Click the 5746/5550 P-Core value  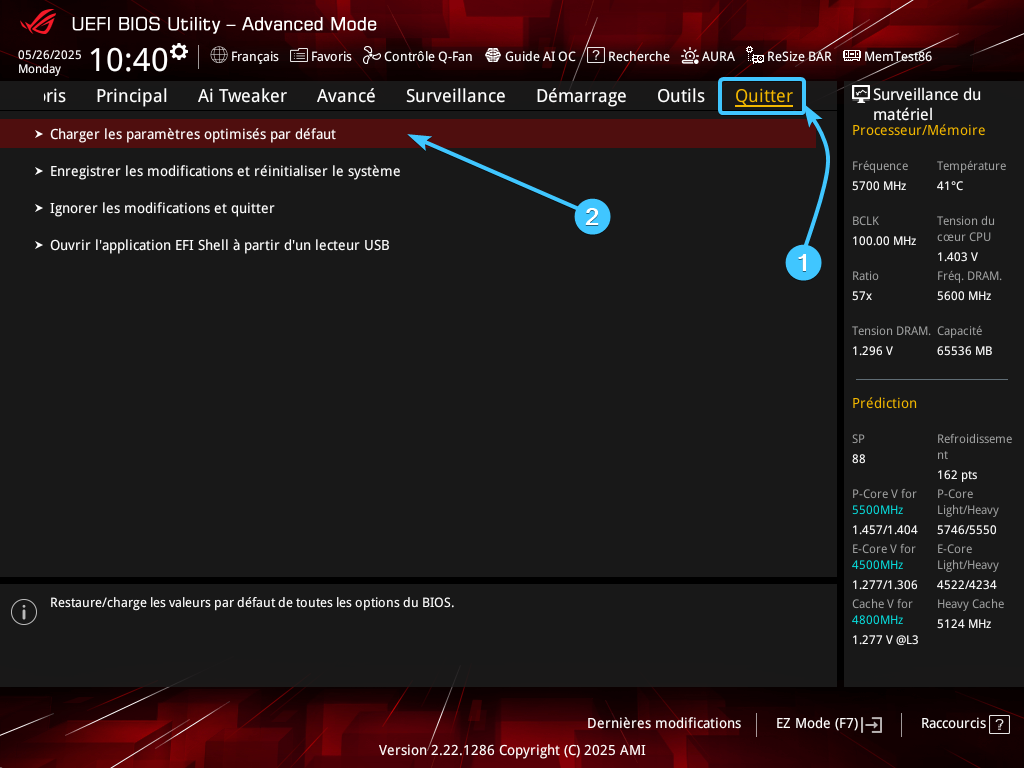(x=967, y=530)
